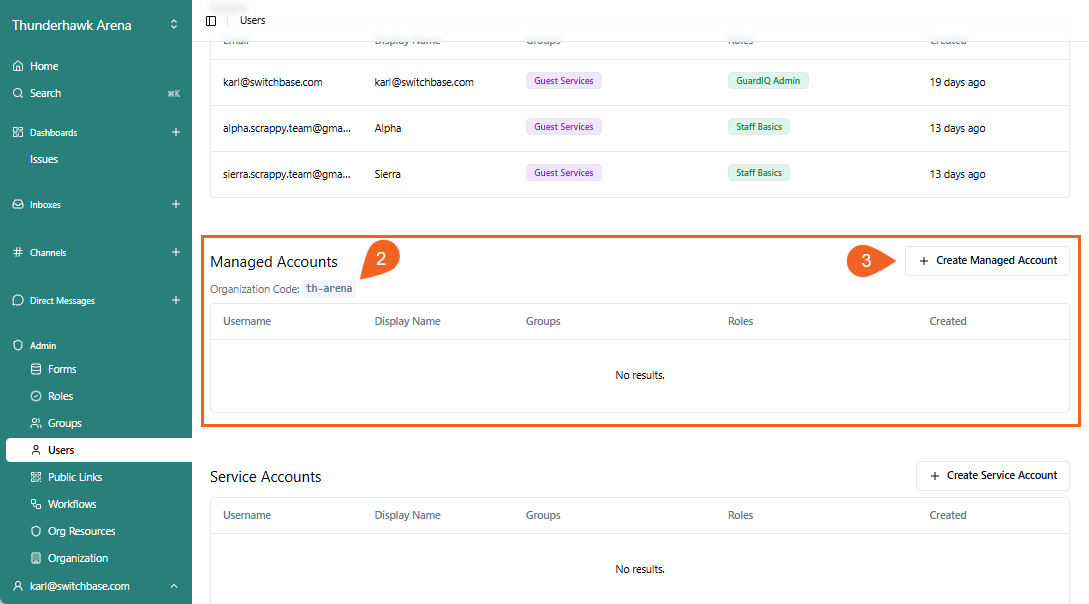Screen dimensions: 1089x604
Task: Go to Roles in Admin menu
Action: [x=60, y=396]
